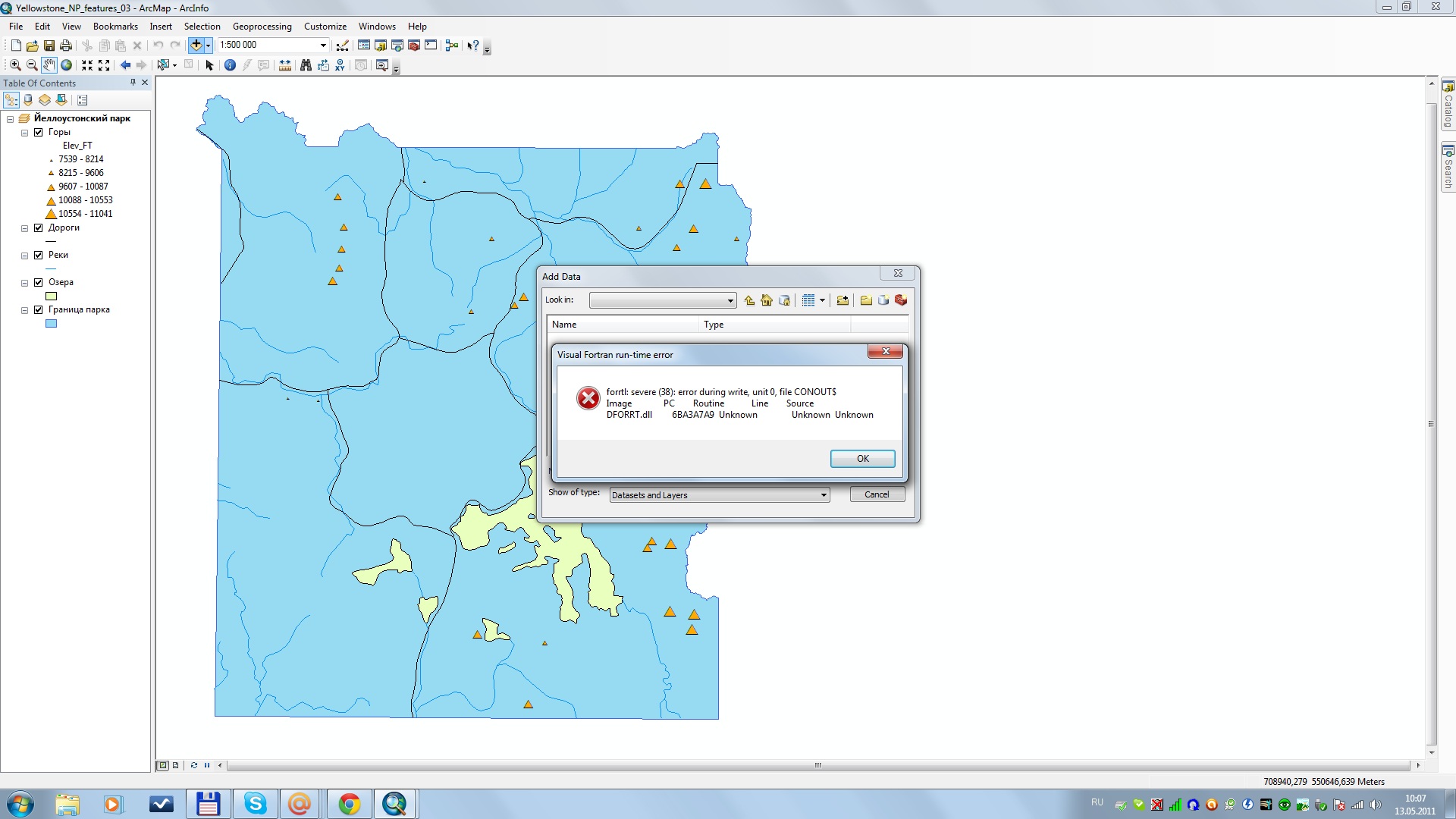Collapse the Граница парка layer legend
Image resolution: width=1456 pixels, height=819 pixels.
24,310
